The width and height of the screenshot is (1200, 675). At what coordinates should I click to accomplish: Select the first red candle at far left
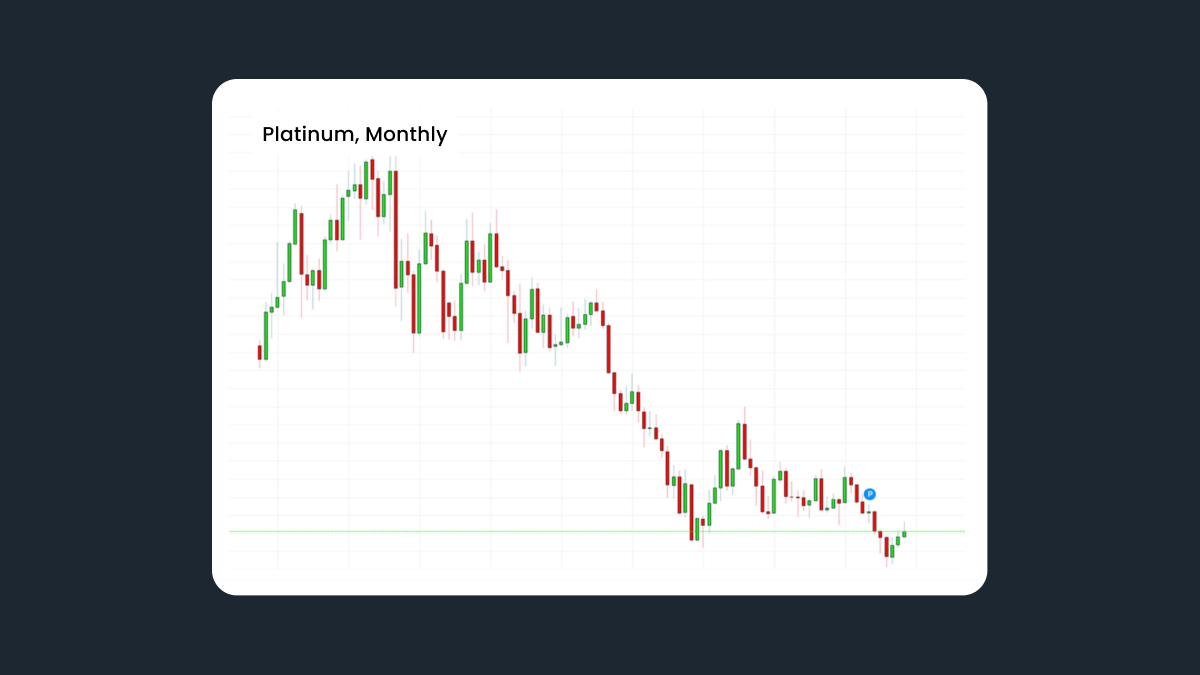[260, 352]
